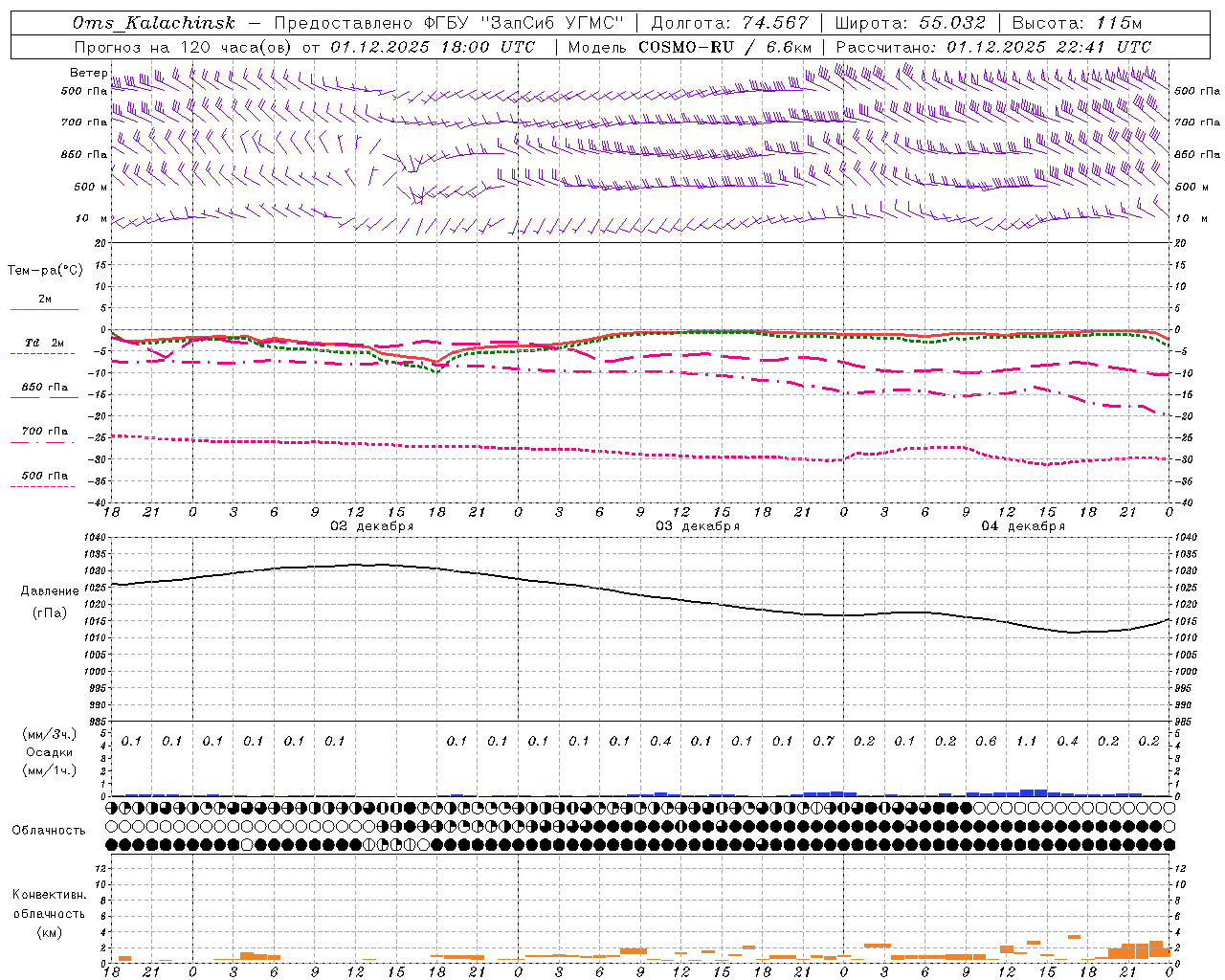Click the Td 2м legend label
This screenshot has height=980, width=1225.
click(45, 343)
